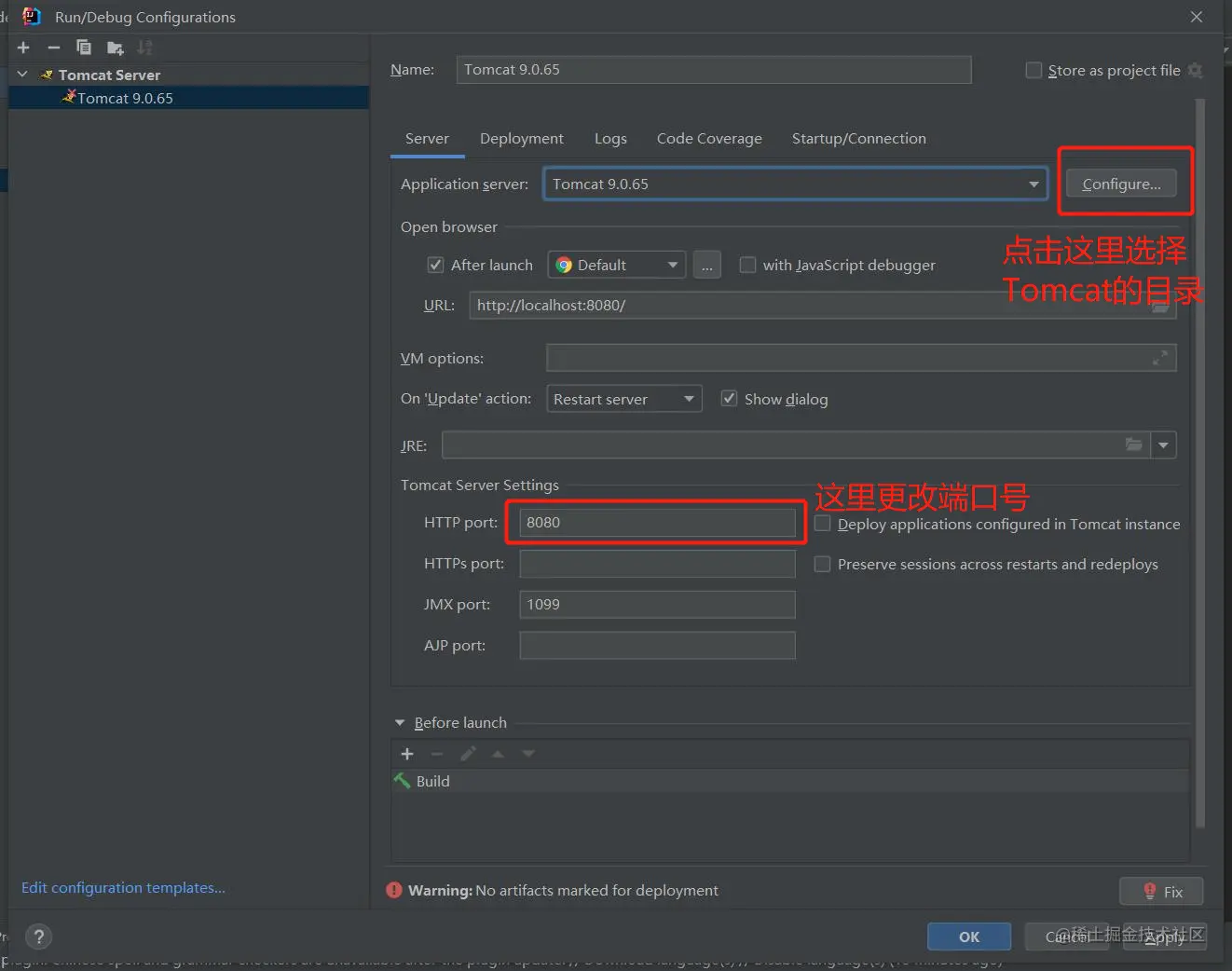Viewport: 1232px width, 971px height.
Task: Open the On 'Update' action dropdown
Action: coord(623,399)
